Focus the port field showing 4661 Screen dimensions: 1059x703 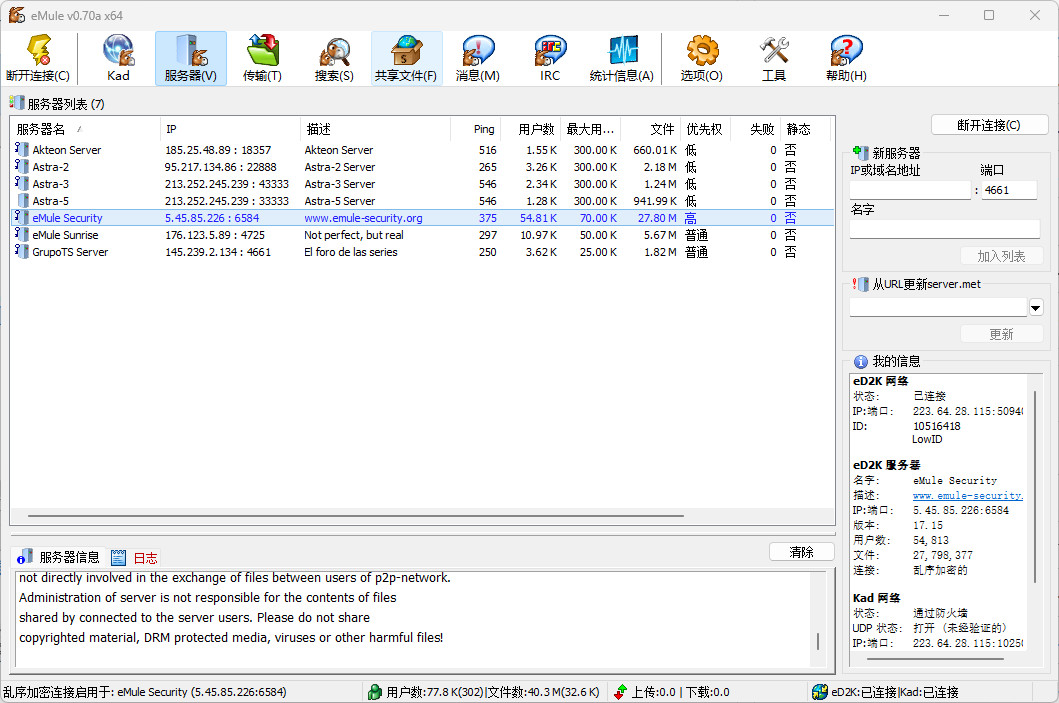pyautogui.click(x=1009, y=190)
